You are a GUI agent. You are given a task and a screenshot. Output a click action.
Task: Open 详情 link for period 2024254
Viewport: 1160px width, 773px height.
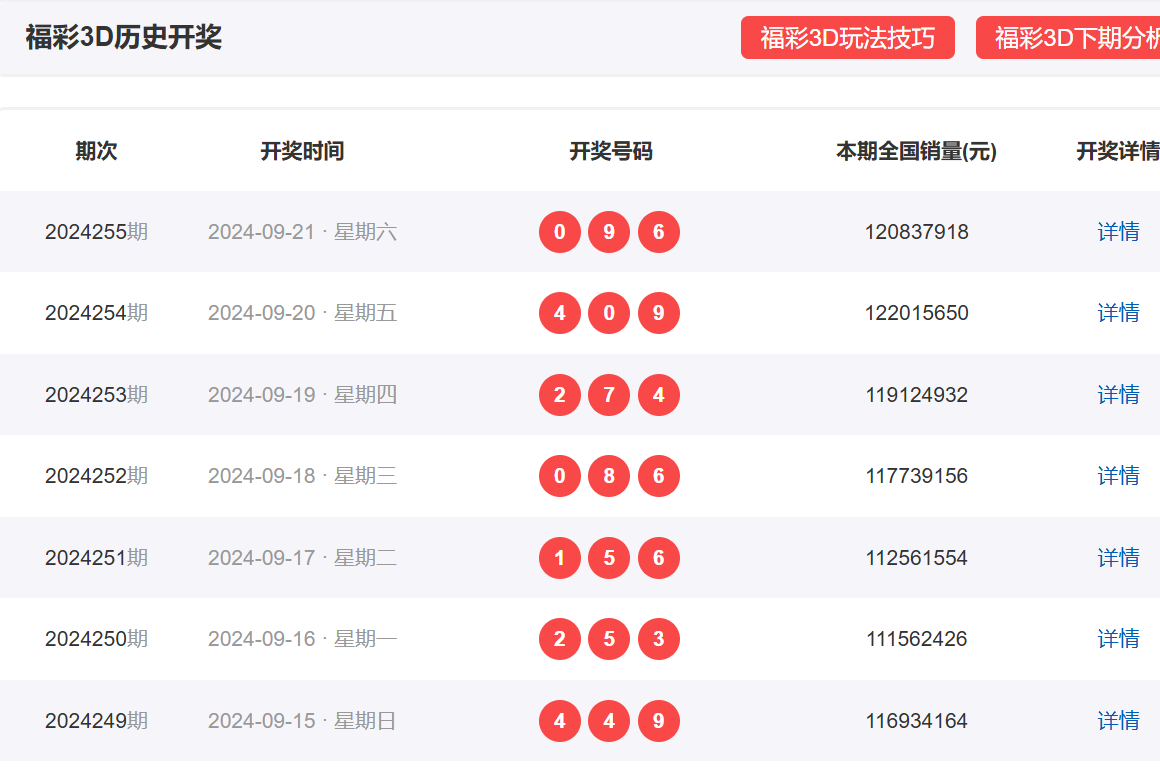[1118, 313]
